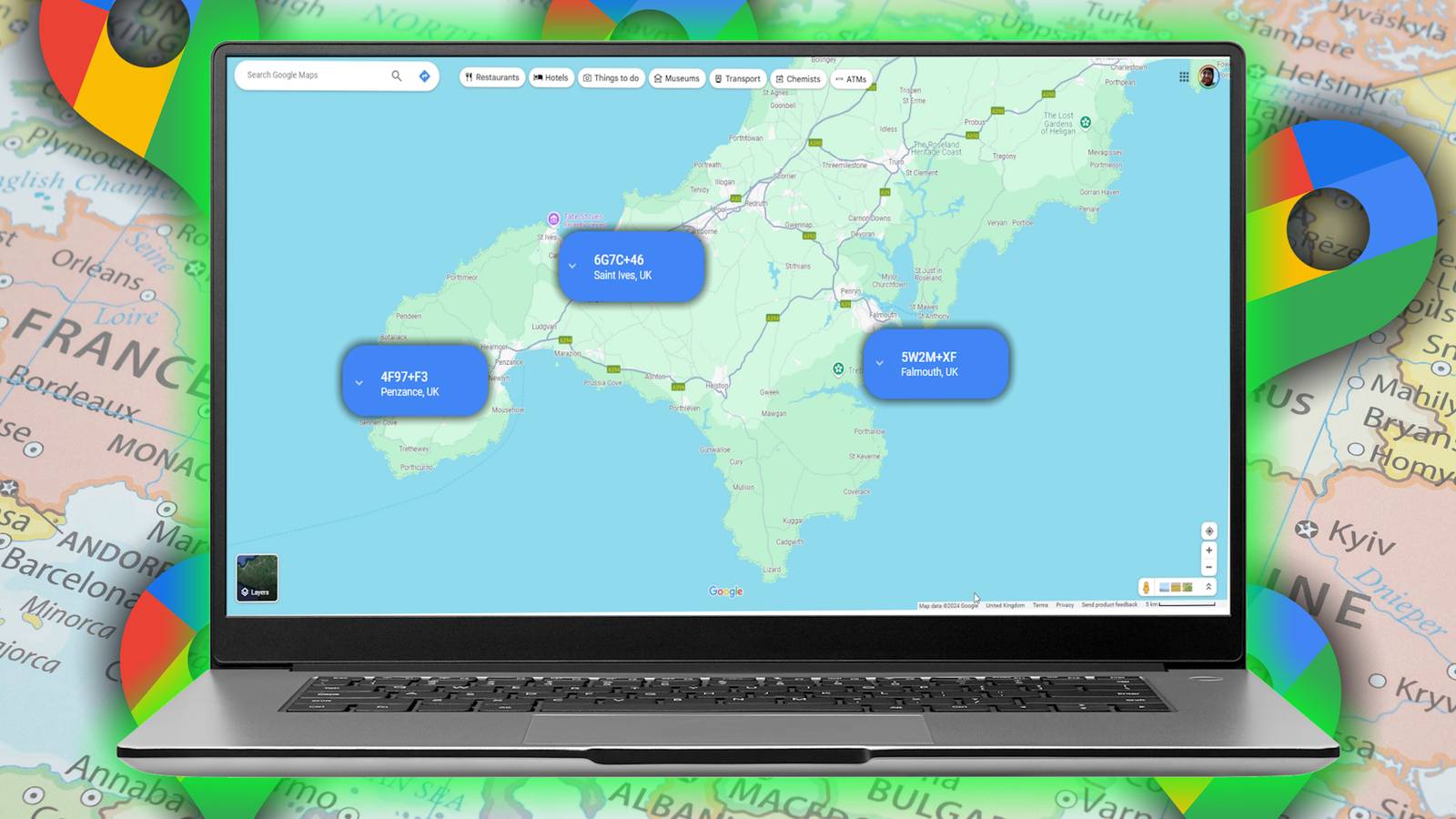Click the Lizard place label
This screenshot has height=819, width=1456.
pos(772,570)
